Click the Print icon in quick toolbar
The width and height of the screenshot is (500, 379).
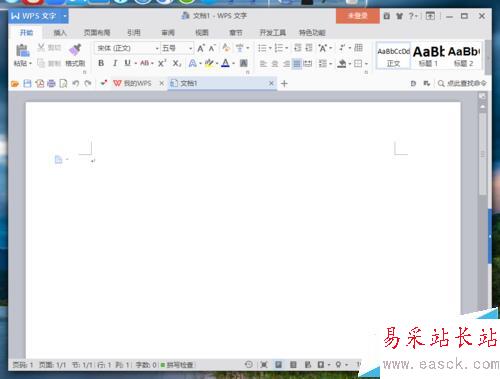pyautogui.click(x=51, y=83)
